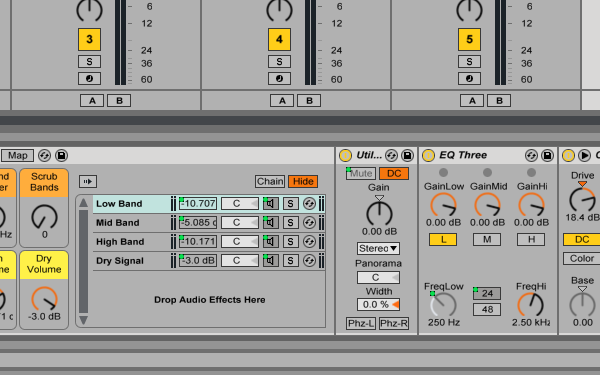Click the rack Map button

point(18,155)
